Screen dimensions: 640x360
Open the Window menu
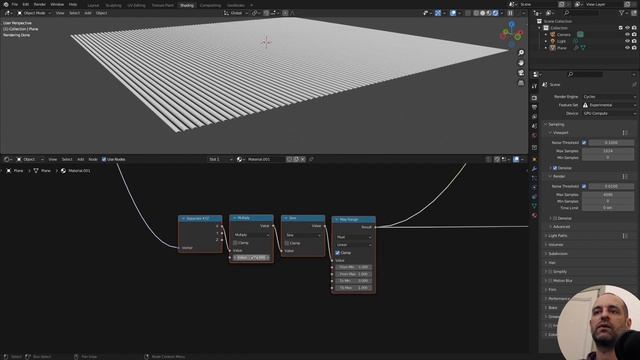57,4
